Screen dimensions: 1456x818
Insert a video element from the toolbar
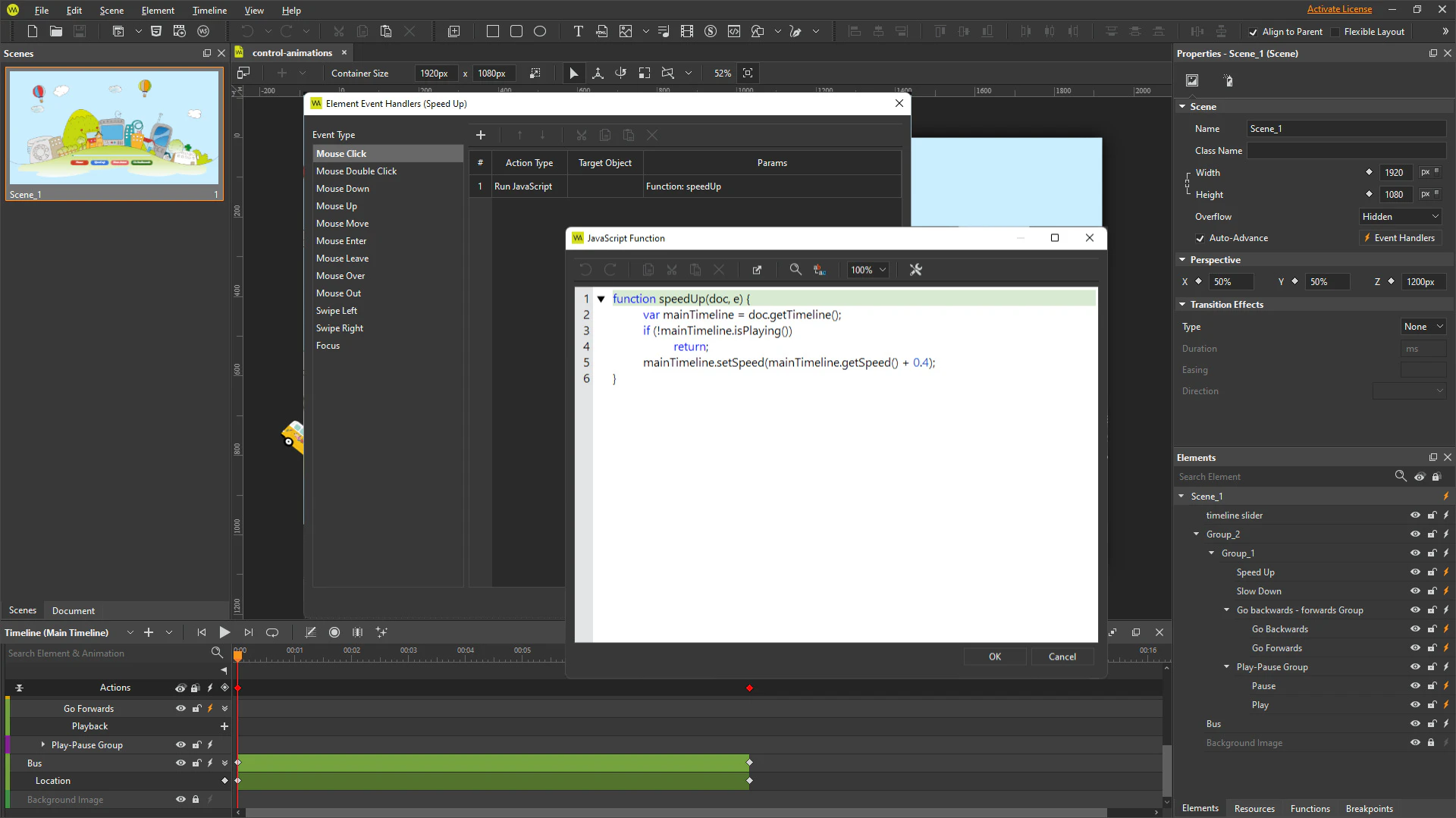tap(687, 31)
